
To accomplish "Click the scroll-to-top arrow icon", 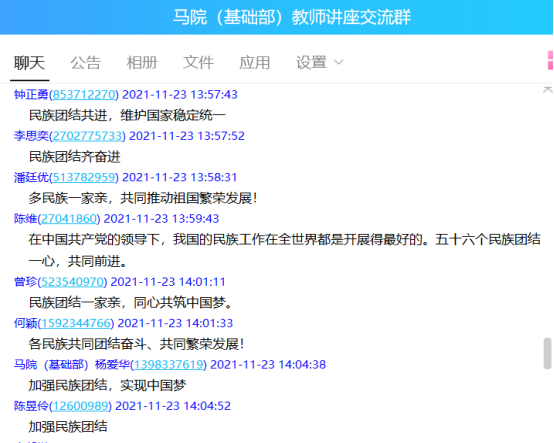I will pos(547,90).
